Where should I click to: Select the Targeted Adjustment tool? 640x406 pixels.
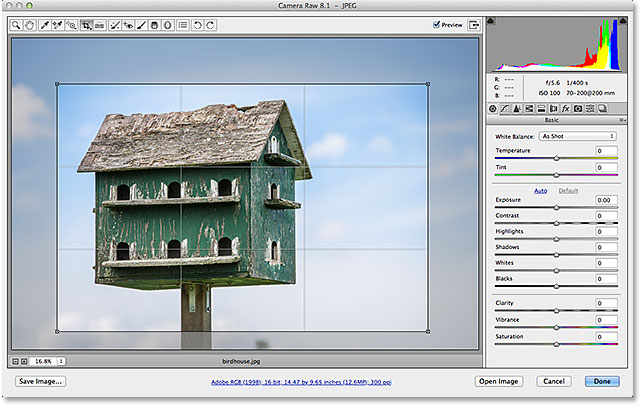click(x=71, y=25)
